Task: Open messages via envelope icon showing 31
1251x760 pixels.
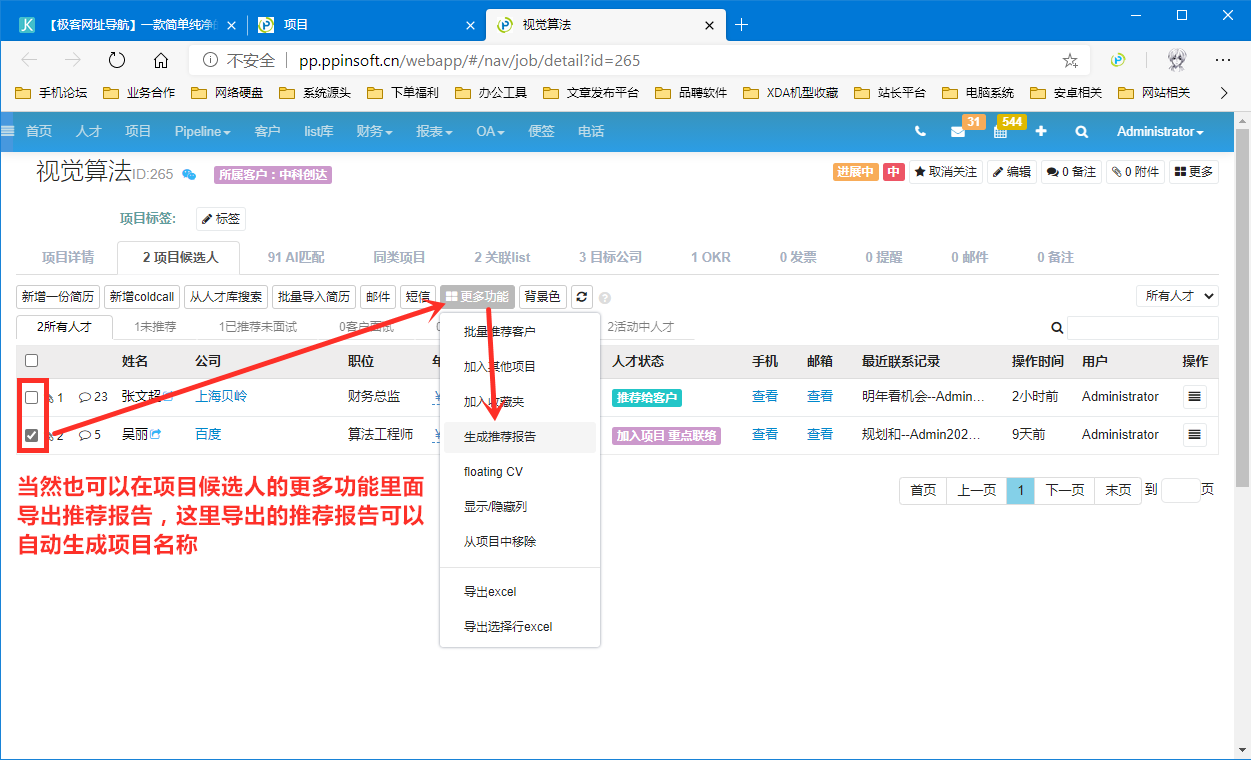Action: [x=960, y=131]
